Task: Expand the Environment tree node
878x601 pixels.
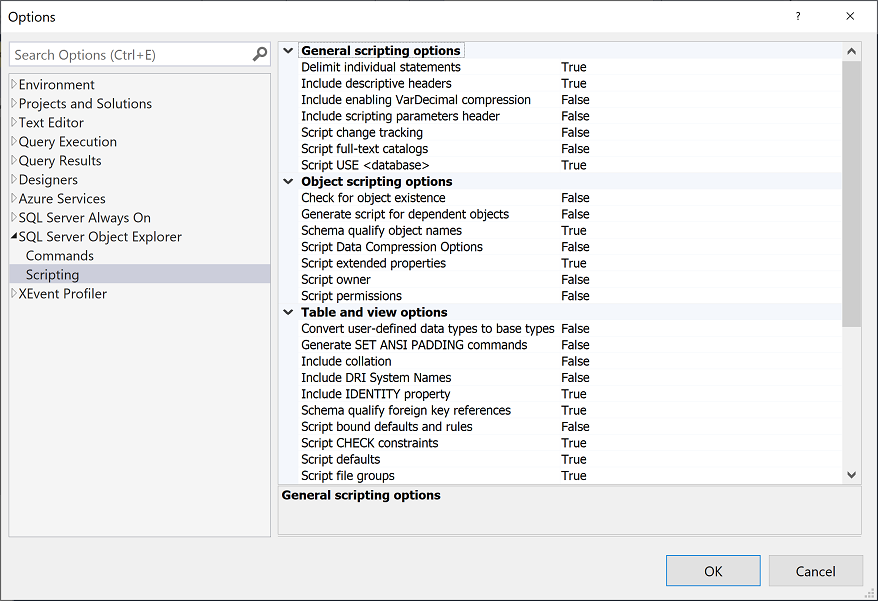Action: point(14,84)
